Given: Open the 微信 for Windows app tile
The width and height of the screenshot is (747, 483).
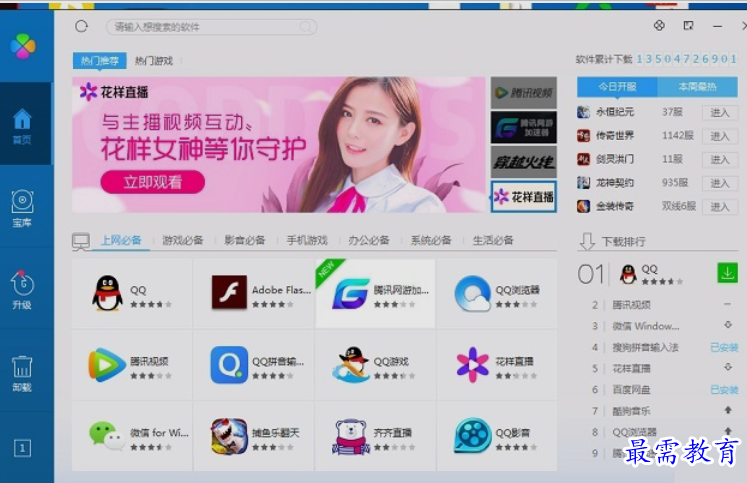Looking at the screenshot, I should point(132,436).
